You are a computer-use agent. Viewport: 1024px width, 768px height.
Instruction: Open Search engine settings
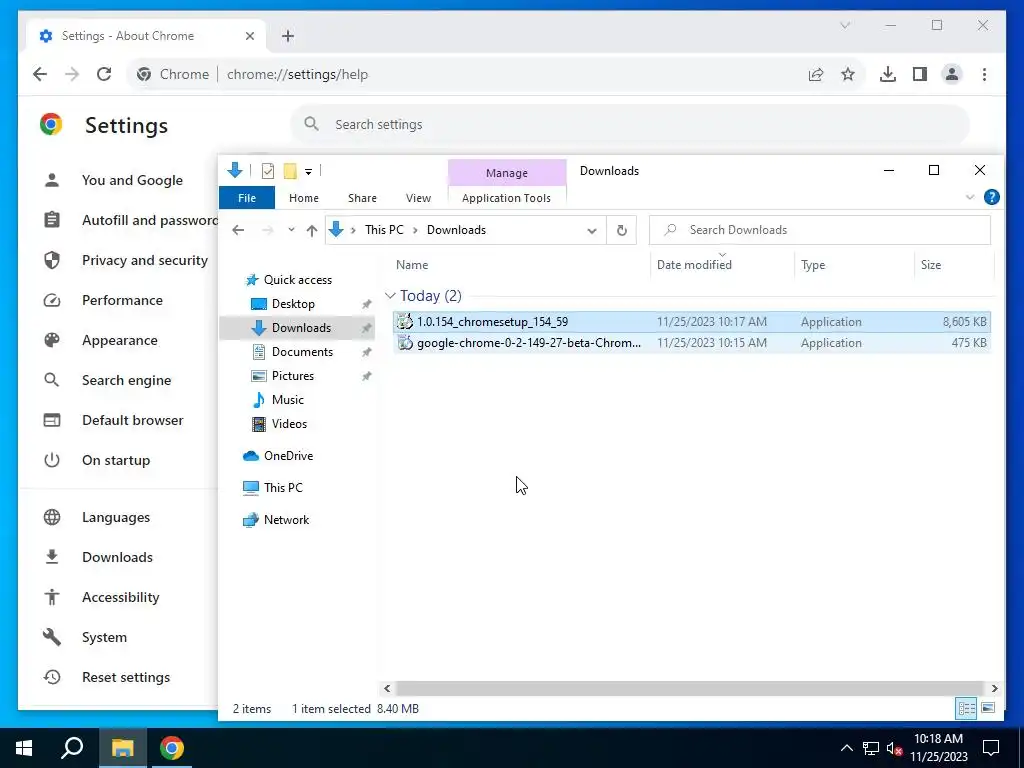pyautogui.click(x=126, y=380)
